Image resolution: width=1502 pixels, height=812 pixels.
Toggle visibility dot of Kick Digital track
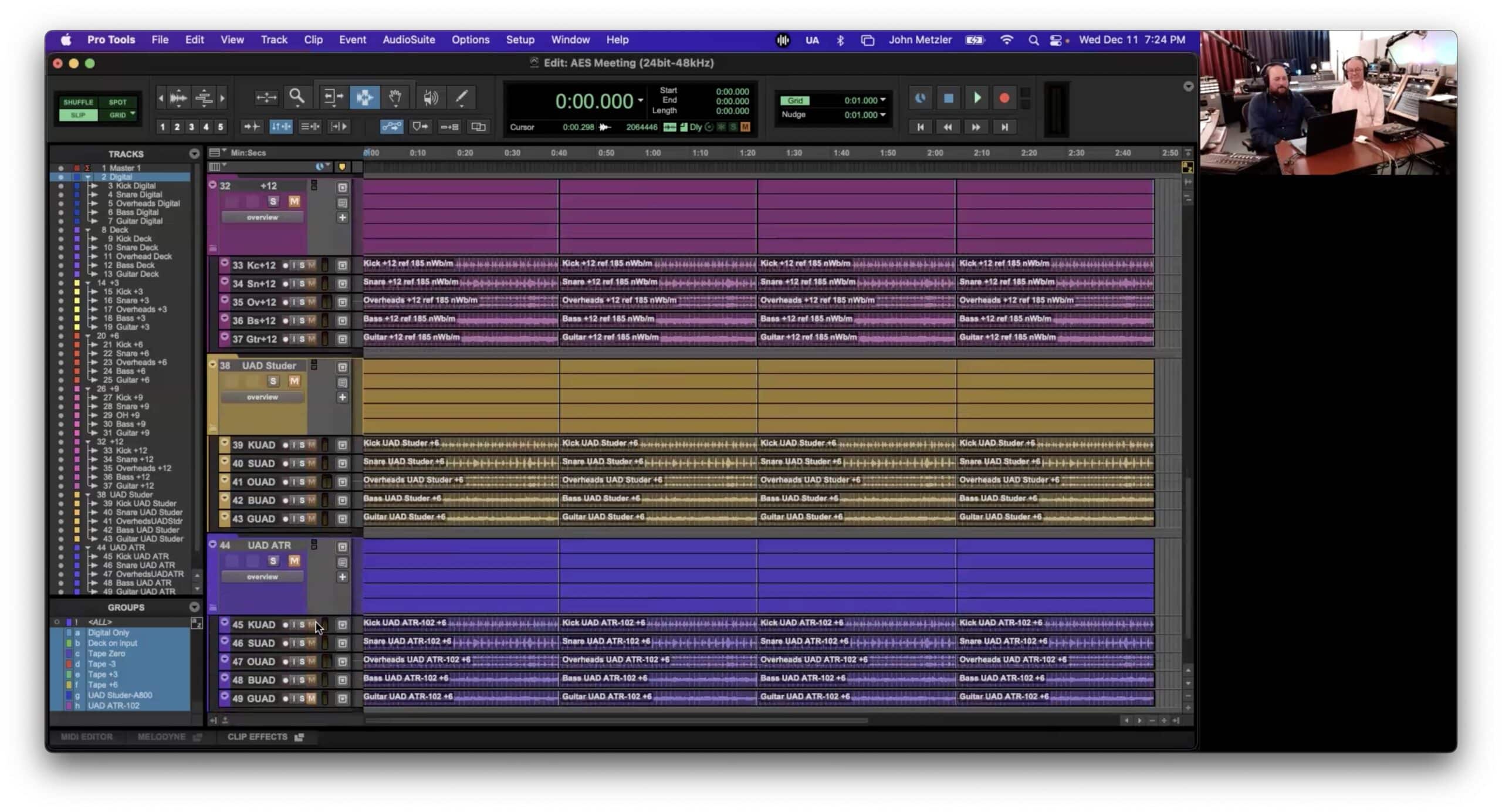(x=60, y=186)
